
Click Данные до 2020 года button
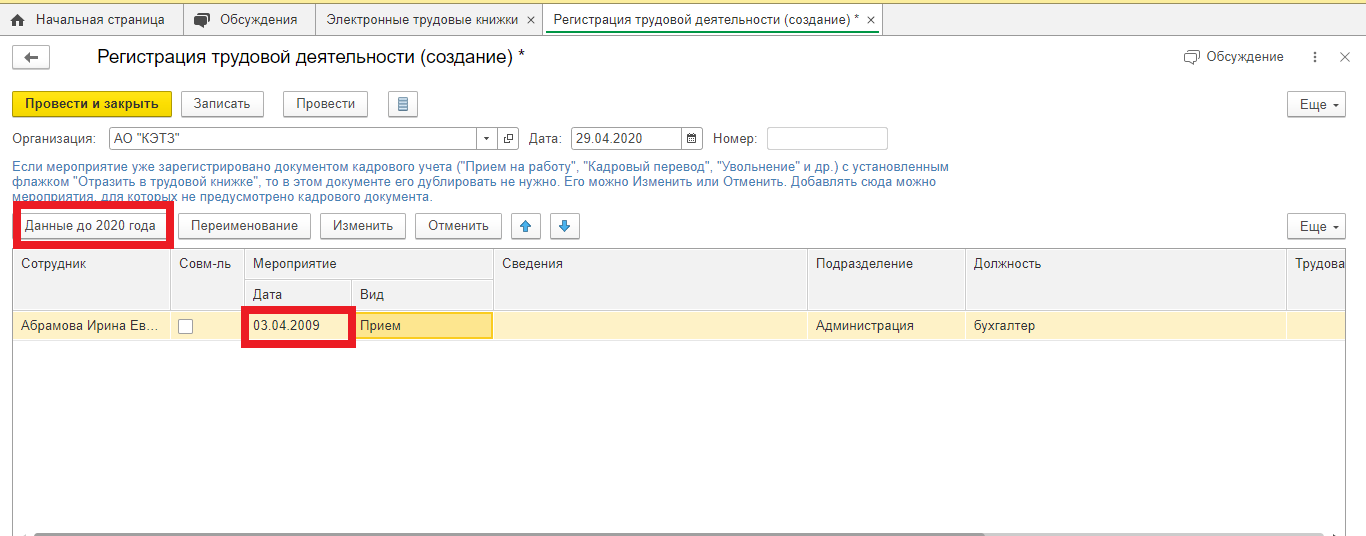coord(90,226)
